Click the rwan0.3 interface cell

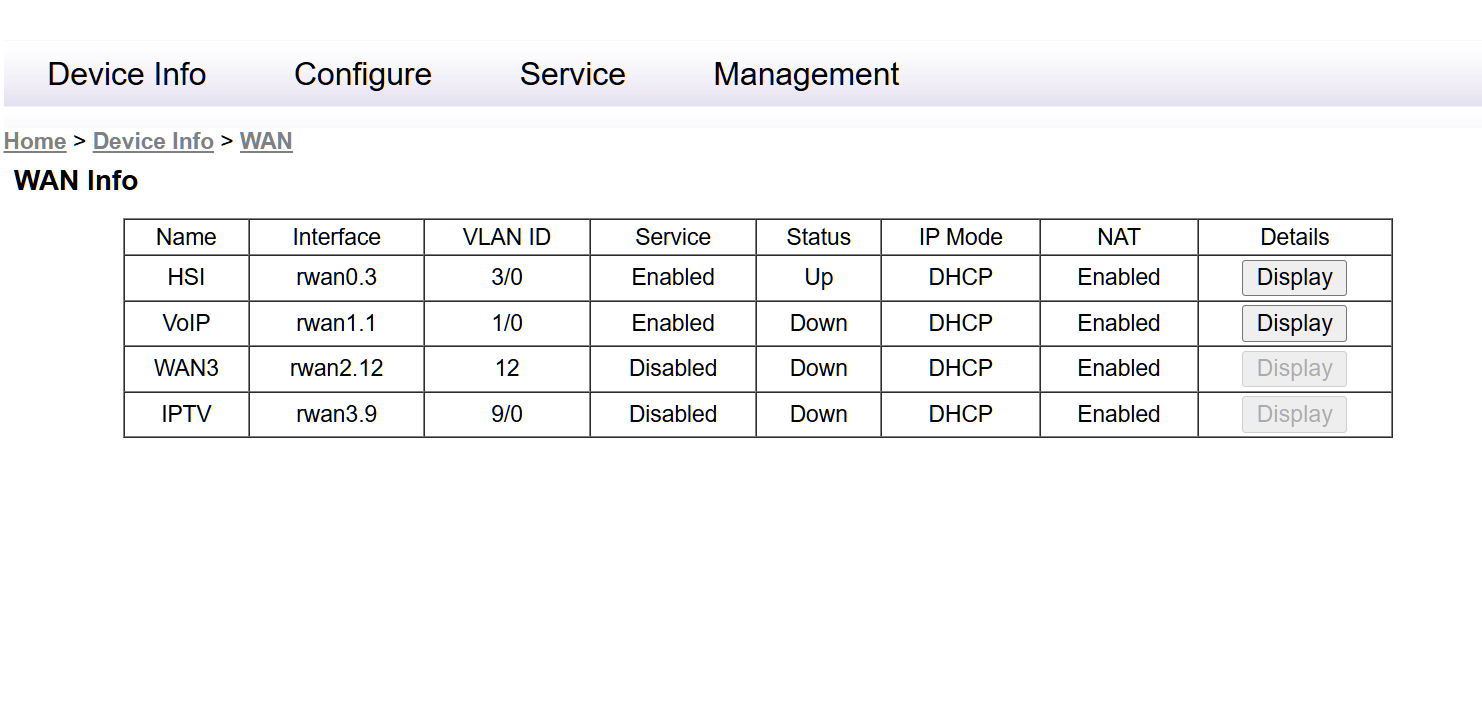coord(336,277)
